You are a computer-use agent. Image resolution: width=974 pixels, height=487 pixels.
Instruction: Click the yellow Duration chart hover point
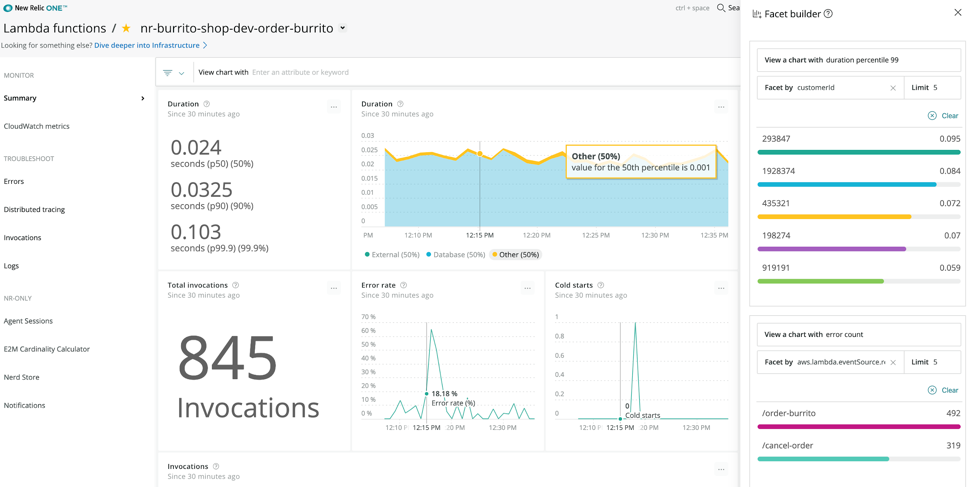coord(480,153)
